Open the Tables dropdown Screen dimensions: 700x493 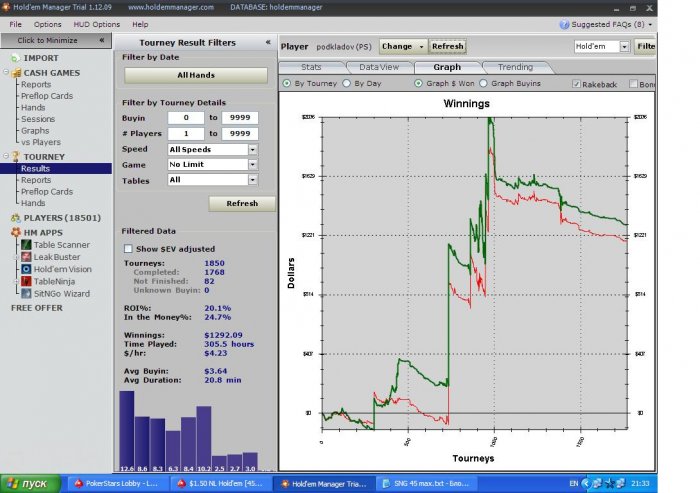253,180
